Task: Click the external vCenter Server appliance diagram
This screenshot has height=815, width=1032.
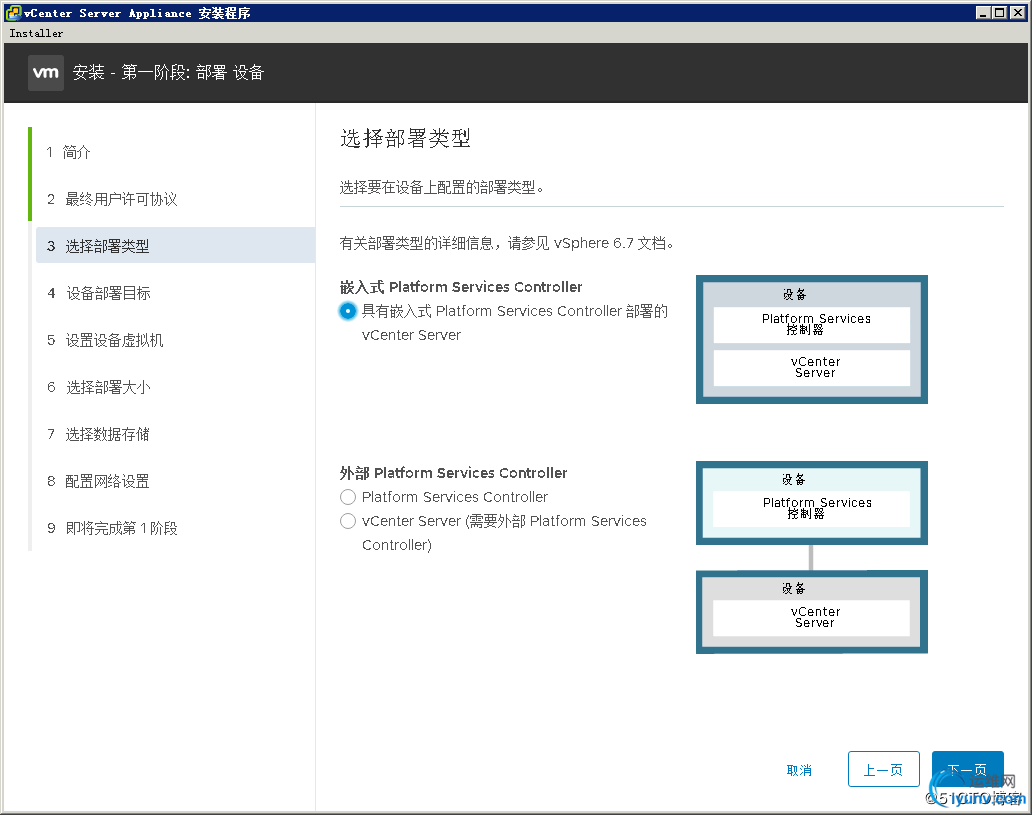Action: point(812,612)
